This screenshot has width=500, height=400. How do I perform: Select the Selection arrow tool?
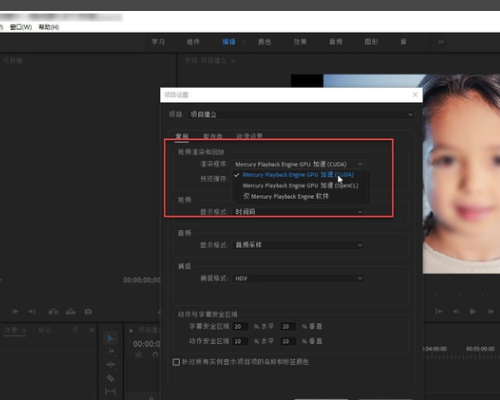[x=110, y=338]
